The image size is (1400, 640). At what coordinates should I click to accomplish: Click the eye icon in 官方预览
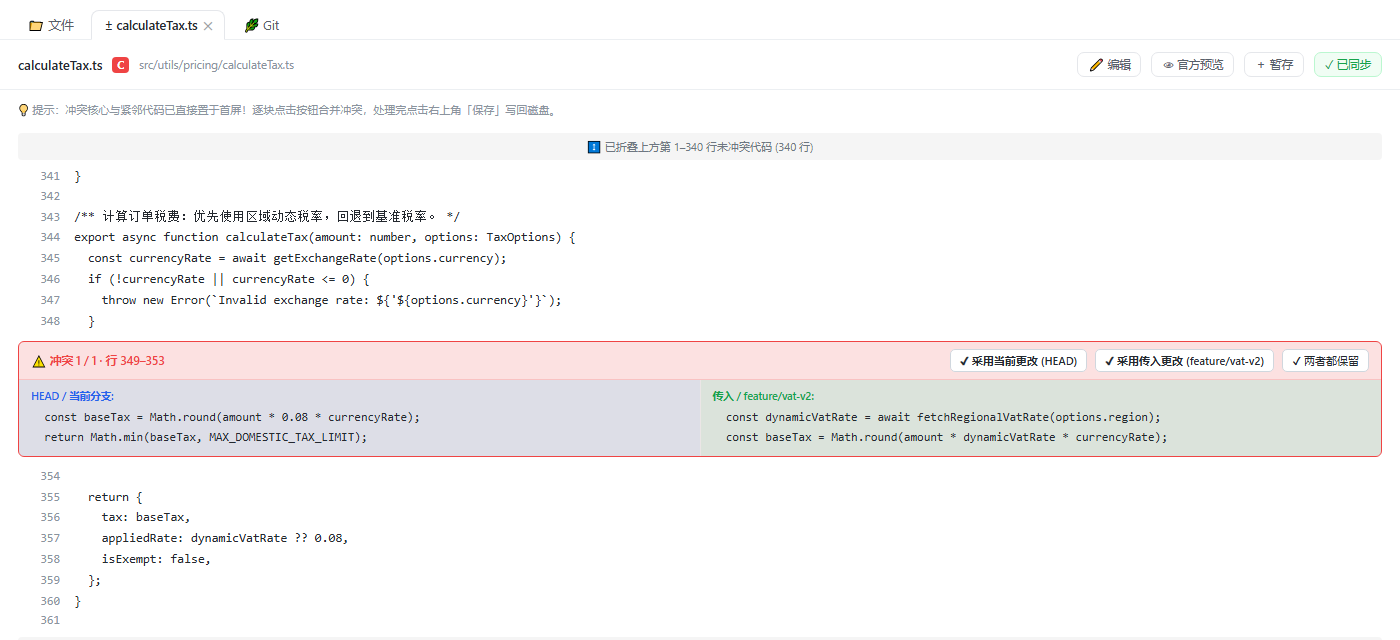coord(1168,65)
